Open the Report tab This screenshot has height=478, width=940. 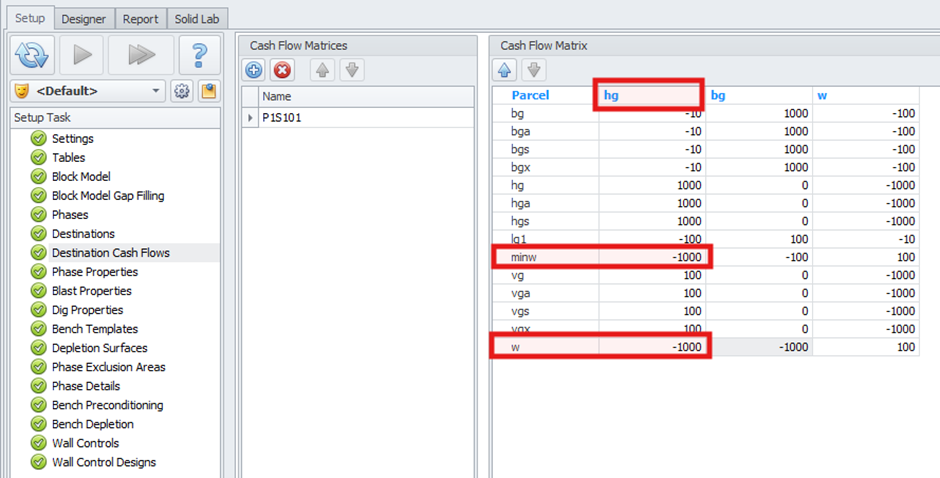[x=141, y=19]
